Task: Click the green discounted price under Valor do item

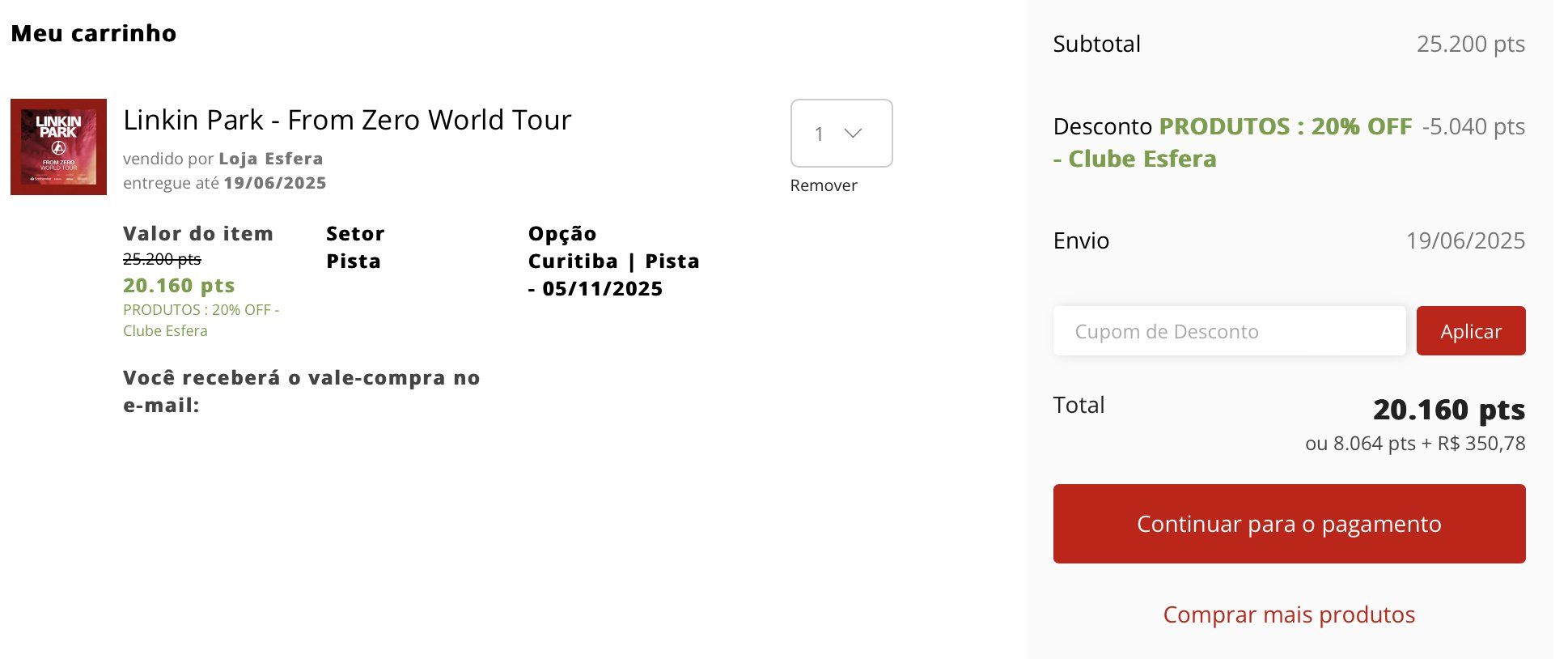Action: [179, 286]
